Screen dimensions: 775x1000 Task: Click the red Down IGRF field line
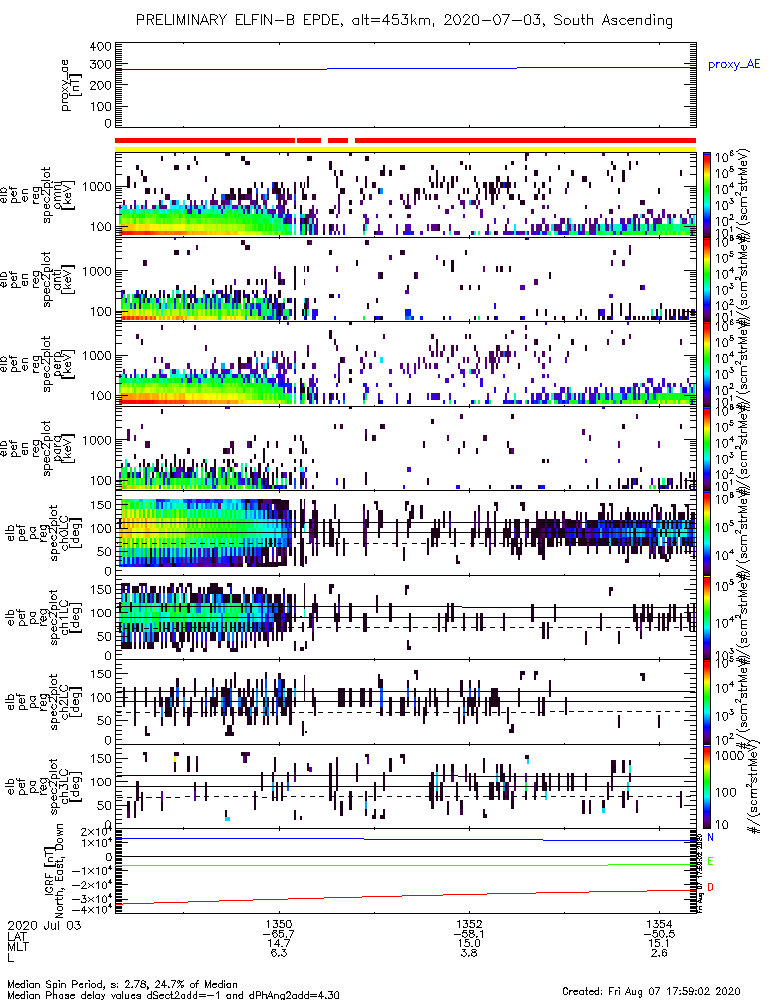(x=405, y=897)
